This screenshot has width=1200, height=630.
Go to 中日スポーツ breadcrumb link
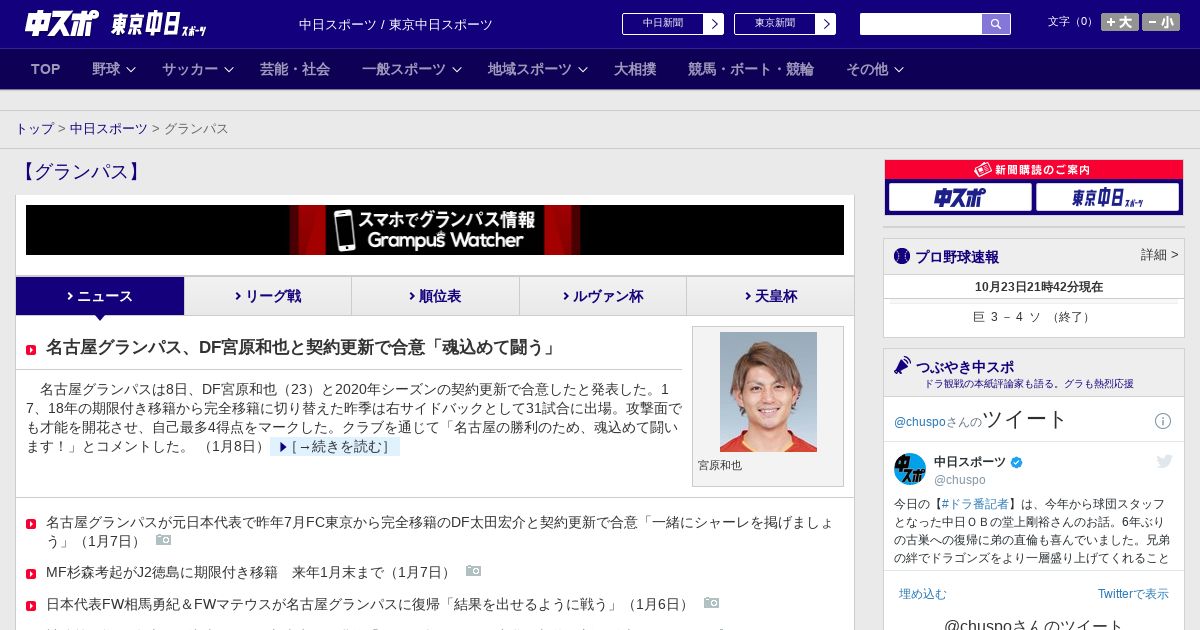tap(109, 129)
